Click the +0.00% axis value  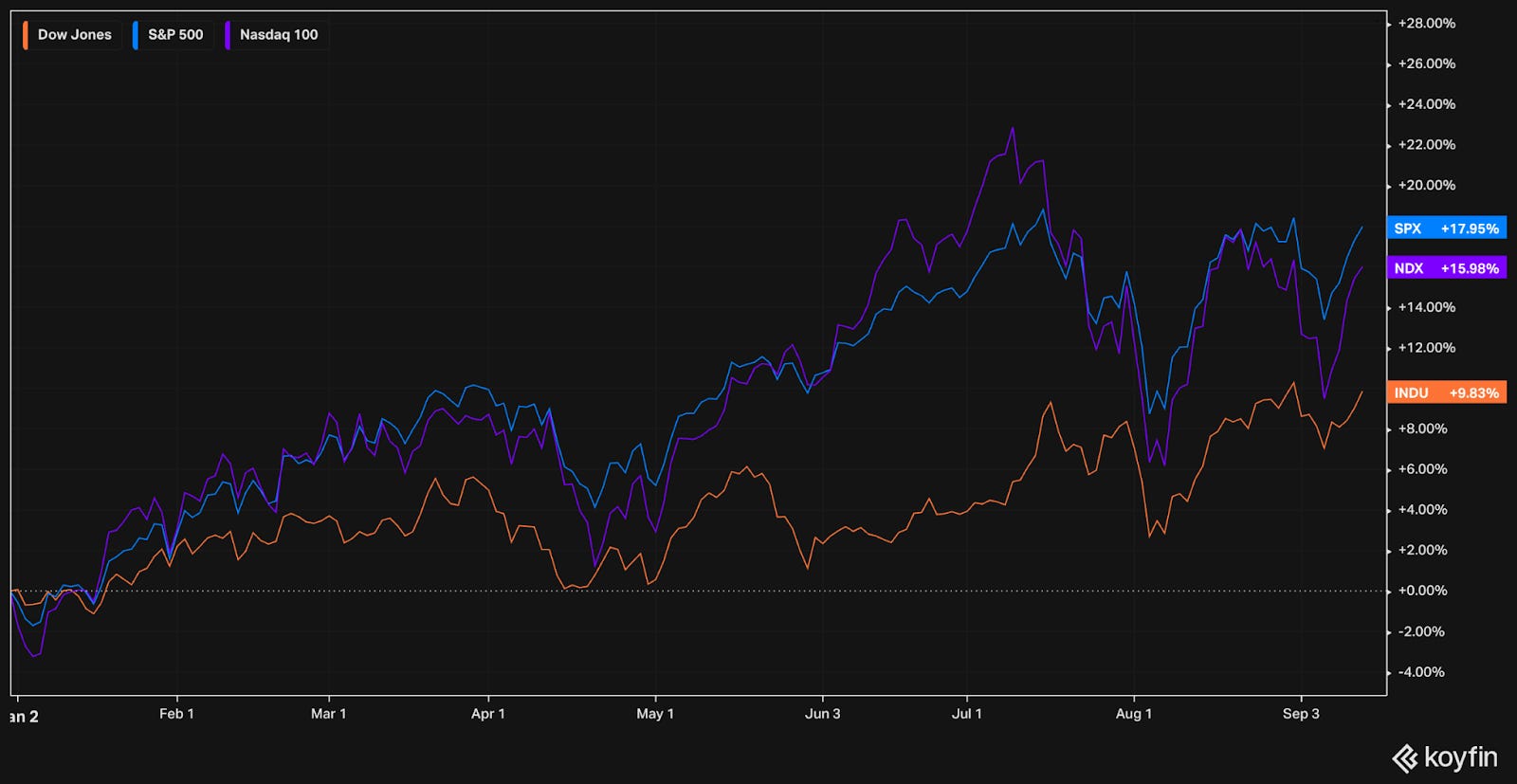pyautogui.click(x=1423, y=591)
